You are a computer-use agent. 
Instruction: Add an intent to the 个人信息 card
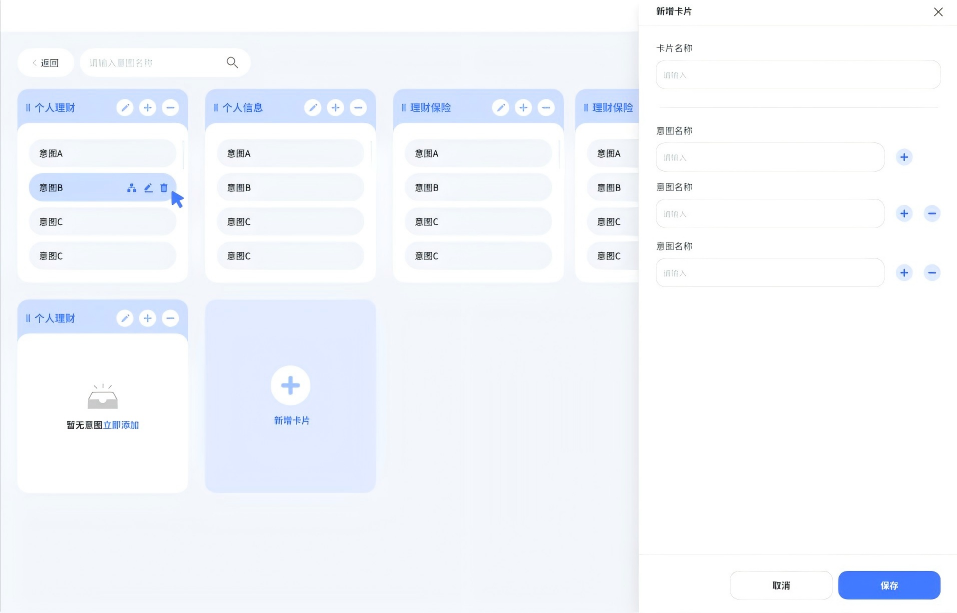point(335,108)
